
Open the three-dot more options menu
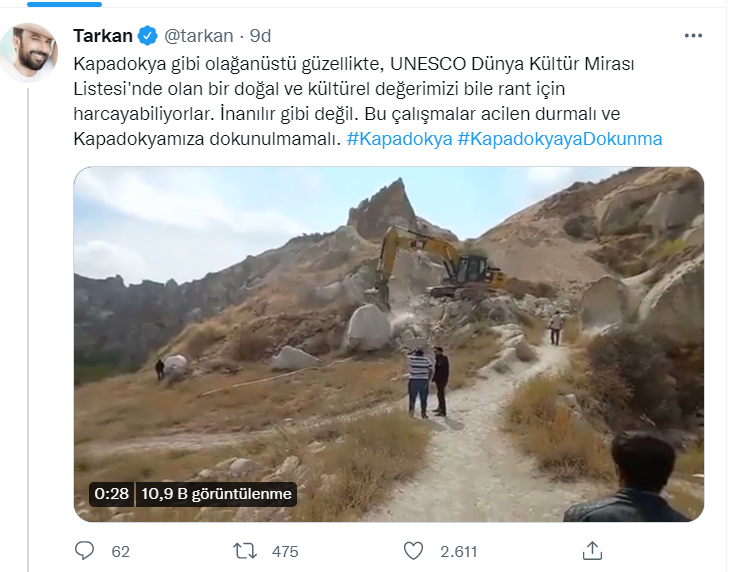[693, 36]
